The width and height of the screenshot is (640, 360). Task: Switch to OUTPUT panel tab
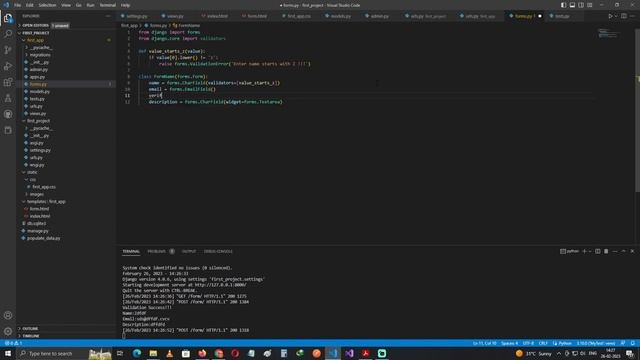[x=189, y=251]
